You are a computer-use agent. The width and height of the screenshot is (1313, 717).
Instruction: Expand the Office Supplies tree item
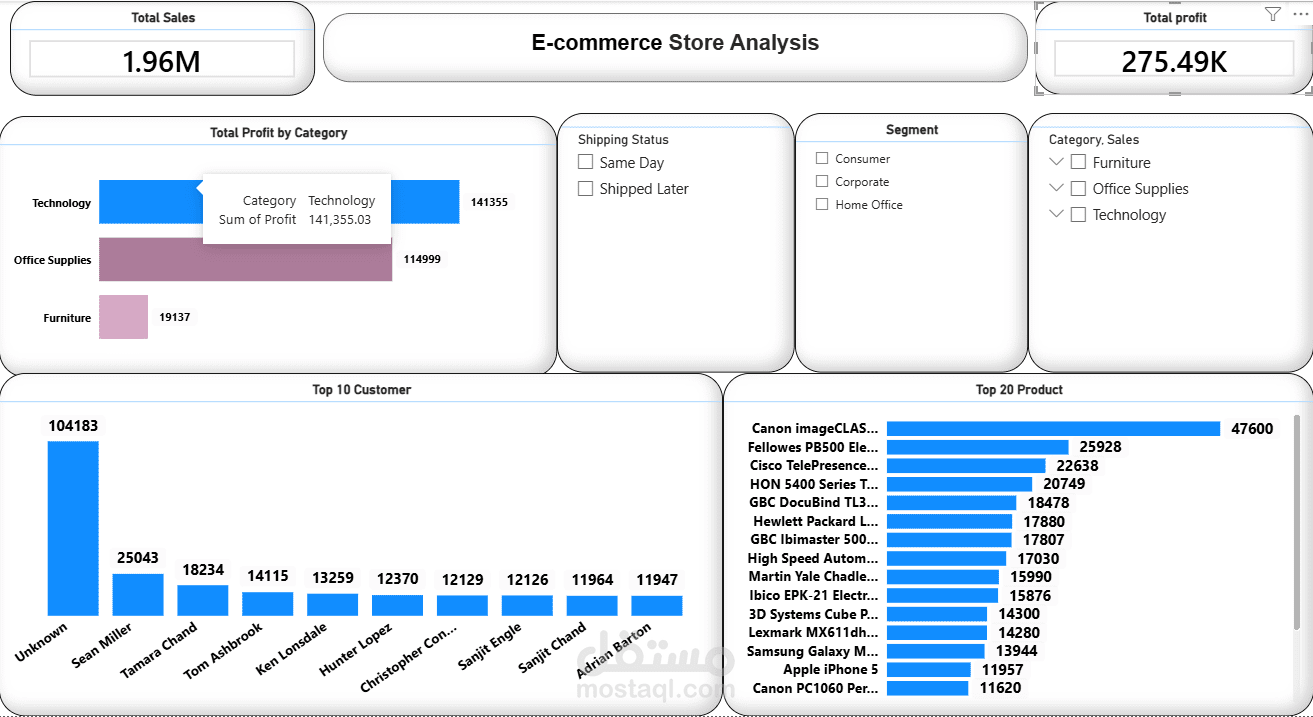click(x=1057, y=188)
